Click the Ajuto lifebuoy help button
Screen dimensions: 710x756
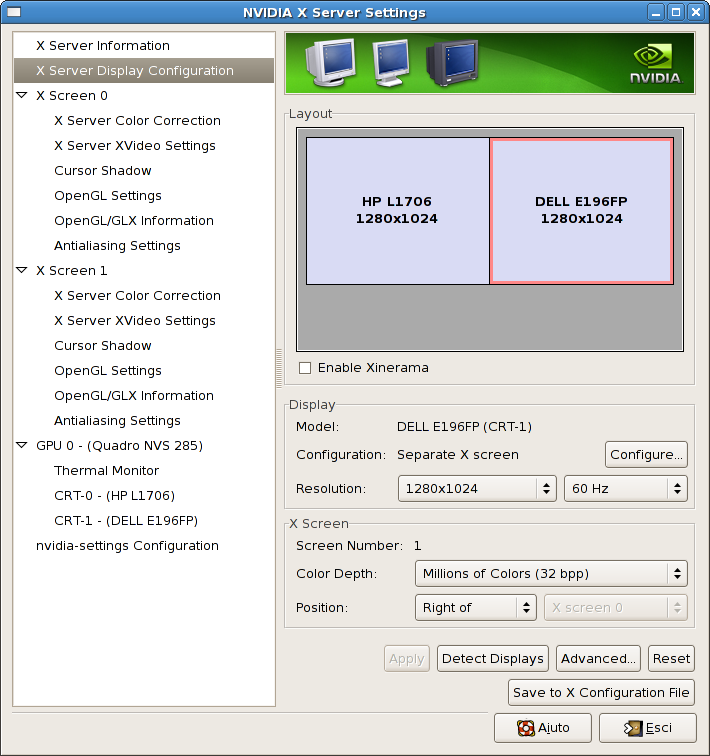coord(543,728)
